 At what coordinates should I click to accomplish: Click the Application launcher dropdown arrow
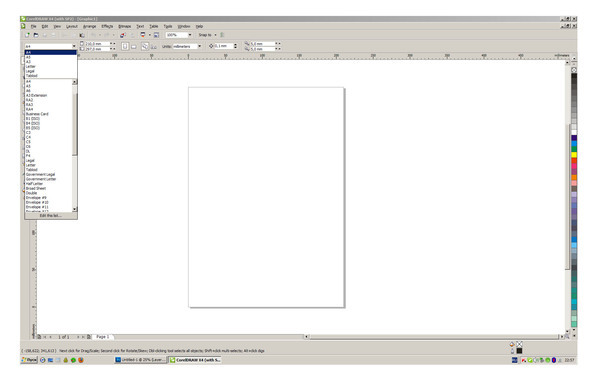tap(150, 35)
